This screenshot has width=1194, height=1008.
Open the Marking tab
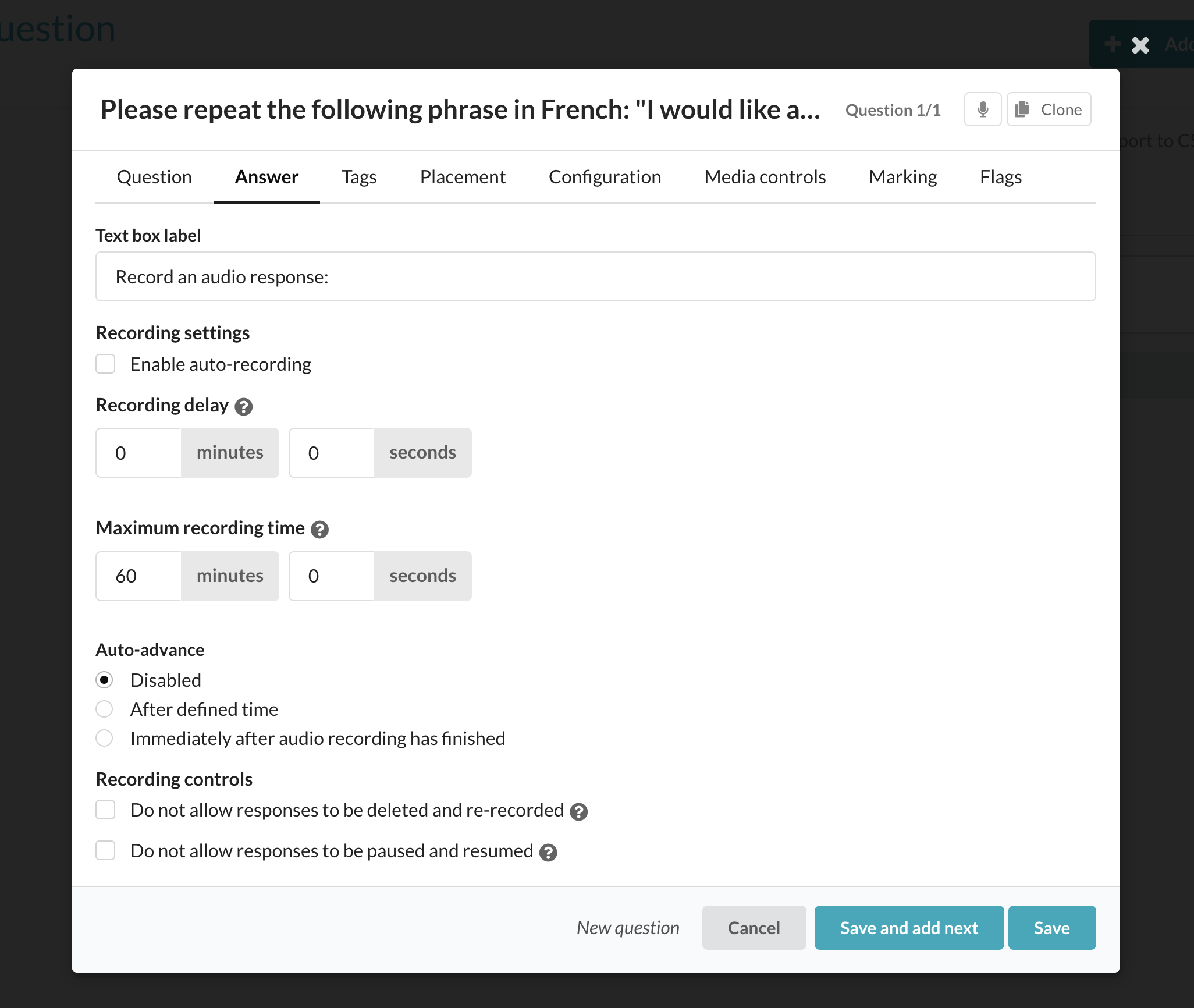[x=902, y=177]
